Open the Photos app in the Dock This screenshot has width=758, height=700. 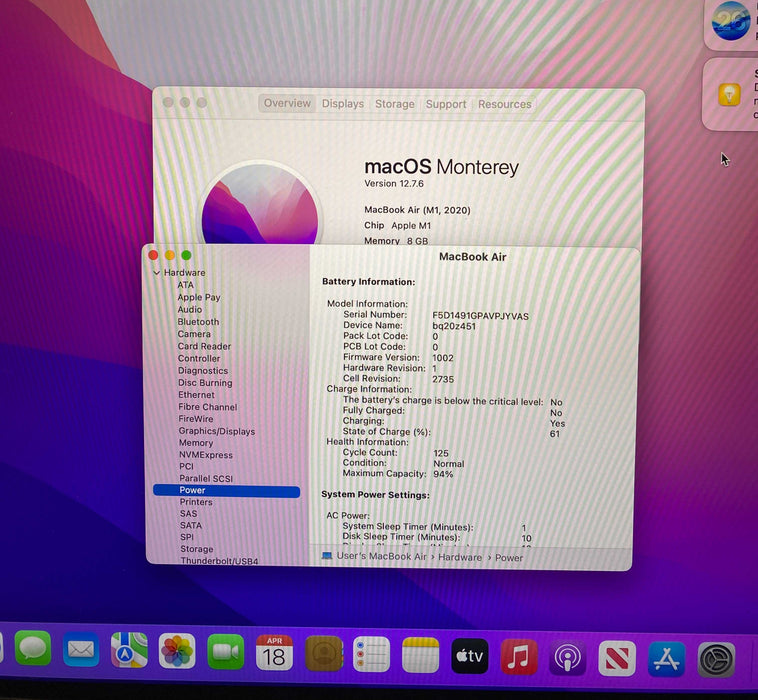(177, 651)
